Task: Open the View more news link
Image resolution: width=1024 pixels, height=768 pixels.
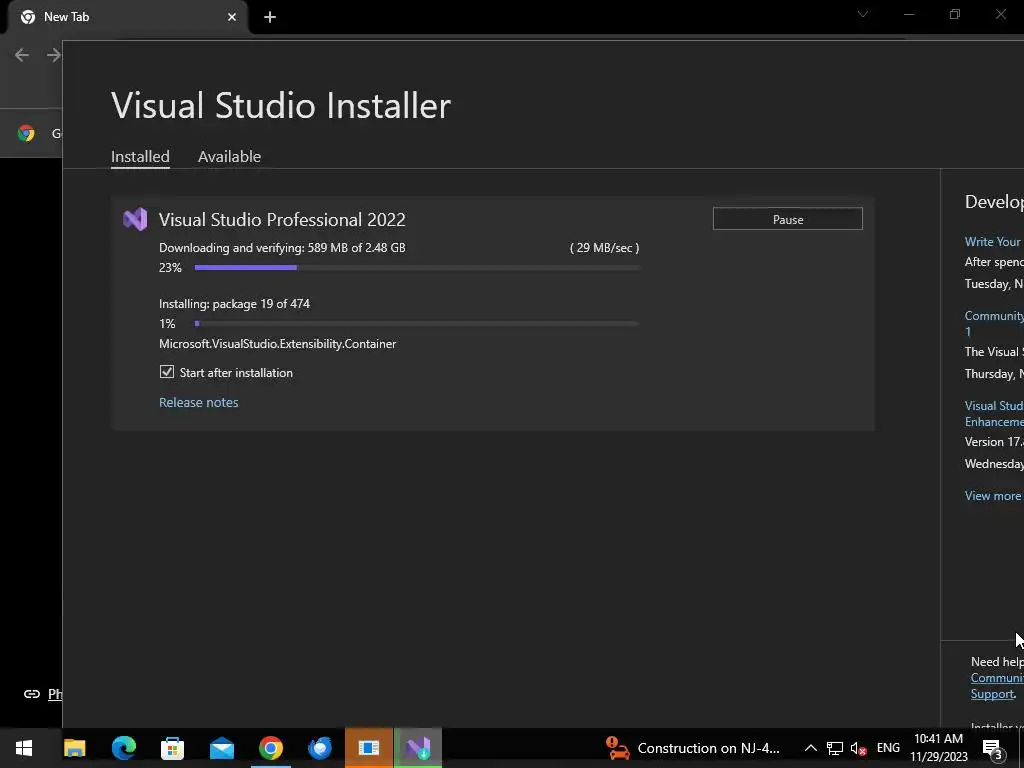Action: (x=993, y=496)
